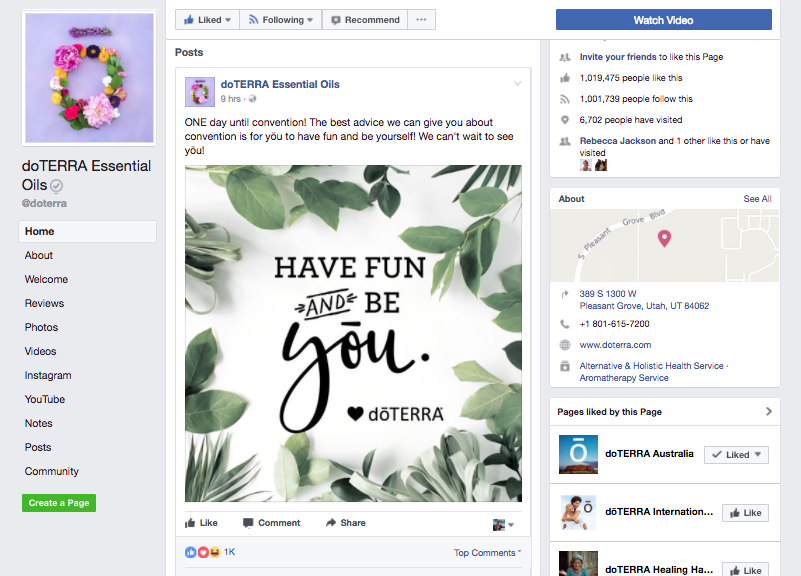Click the directions arrow icon by address
Screen dimensions: 801x576
564,294
